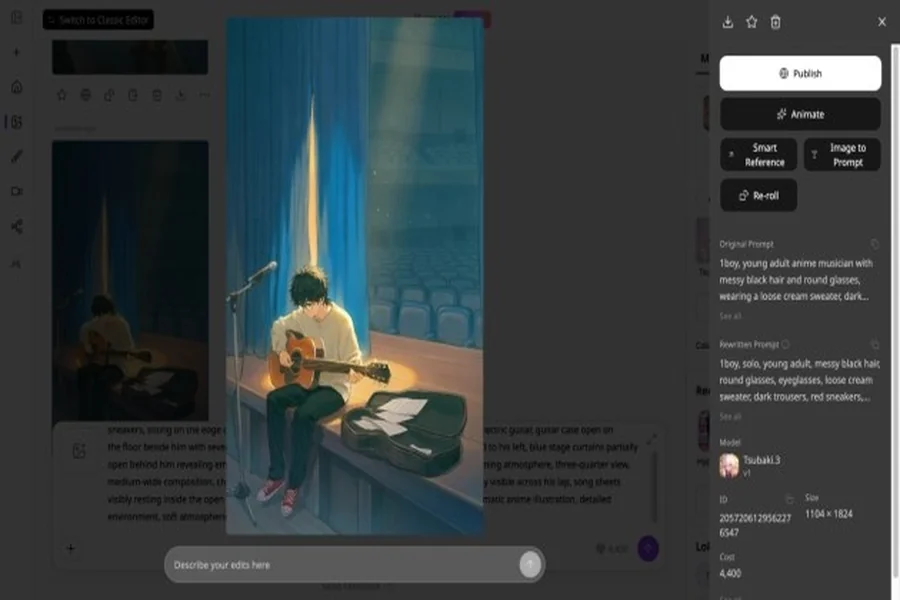Open the video camera icon in the sidebar

point(17,191)
